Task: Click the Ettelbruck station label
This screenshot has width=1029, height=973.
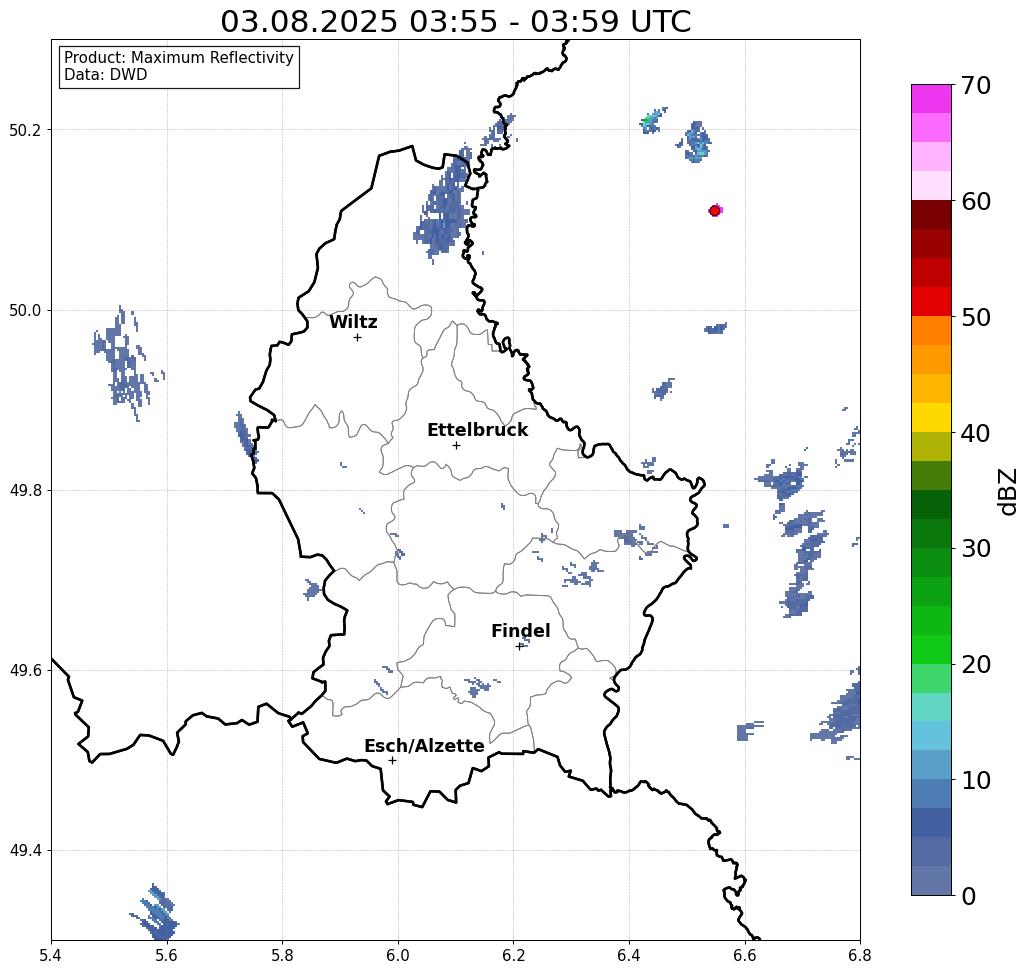Action: (x=477, y=430)
